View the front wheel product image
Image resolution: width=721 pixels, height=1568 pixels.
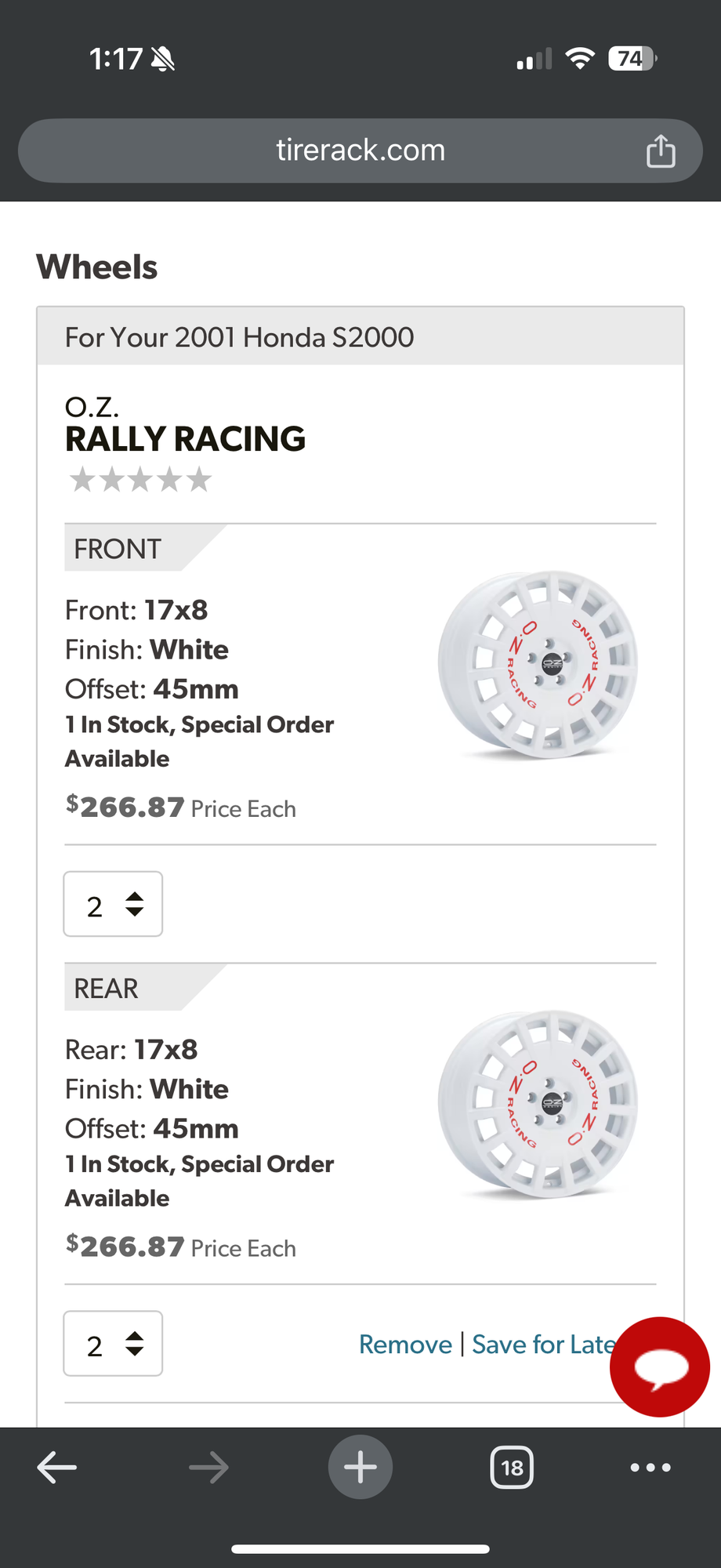[x=538, y=665]
